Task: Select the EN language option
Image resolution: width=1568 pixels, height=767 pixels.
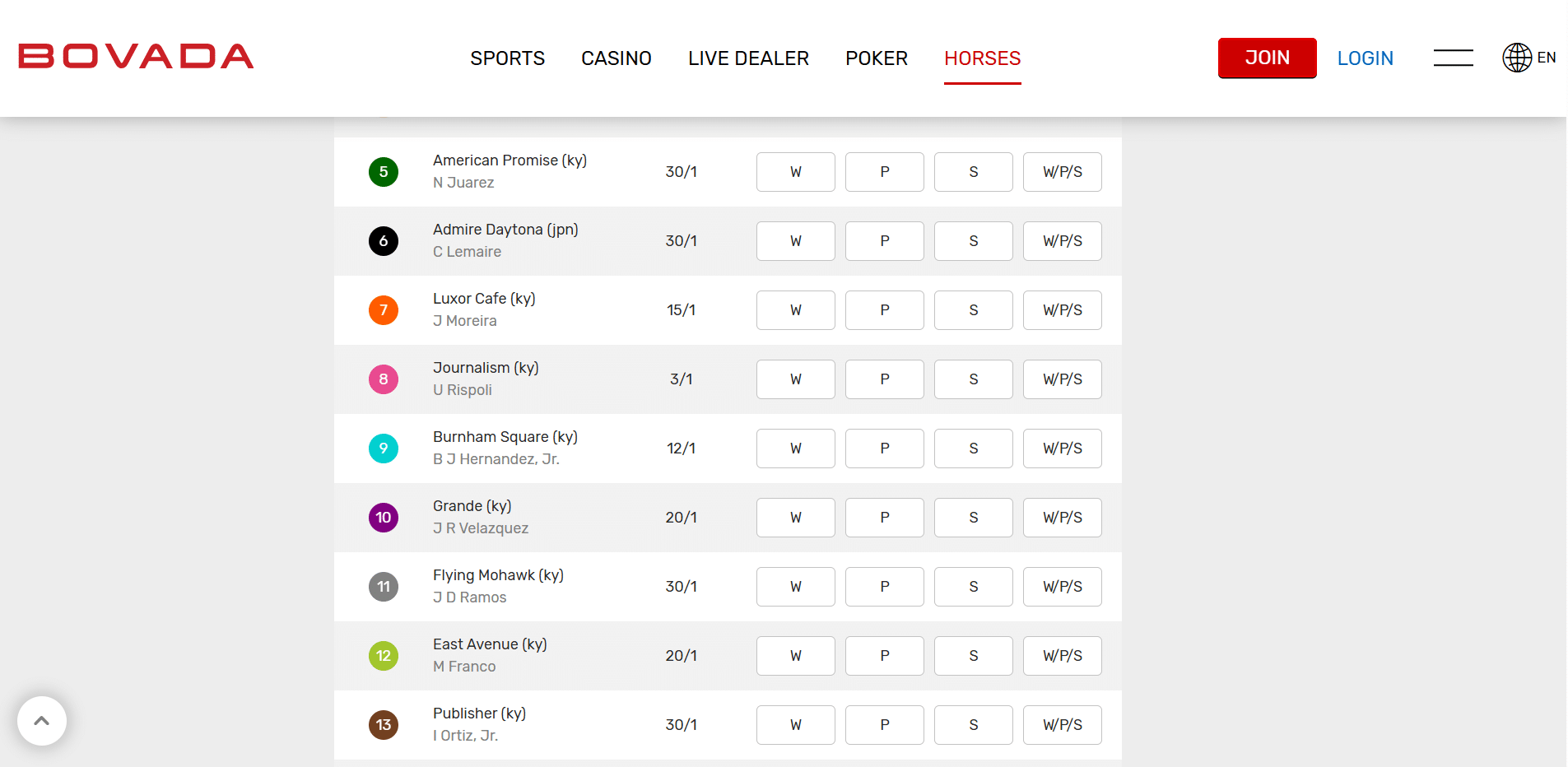Action: click(x=1547, y=58)
